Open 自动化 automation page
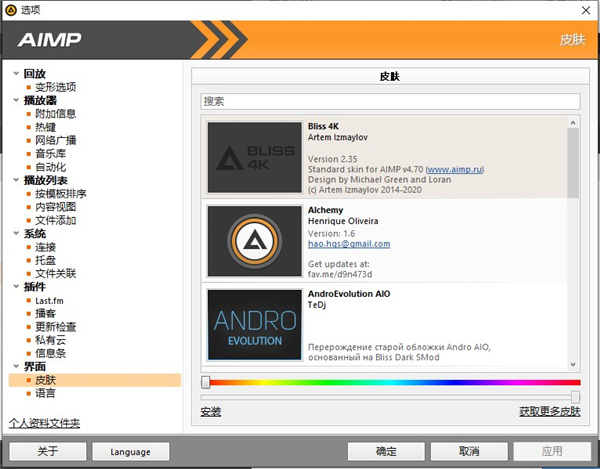The image size is (600, 469). click(51, 167)
